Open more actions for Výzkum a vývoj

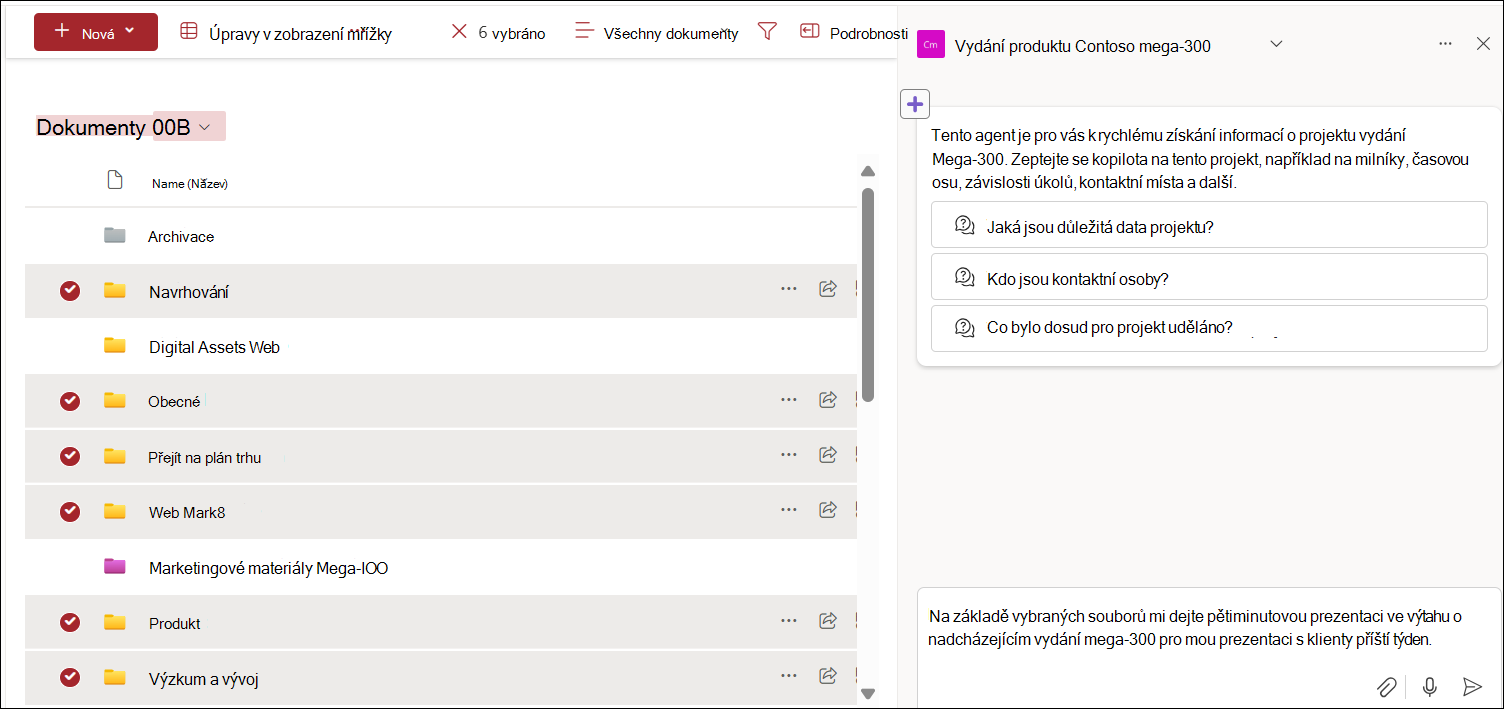(789, 675)
